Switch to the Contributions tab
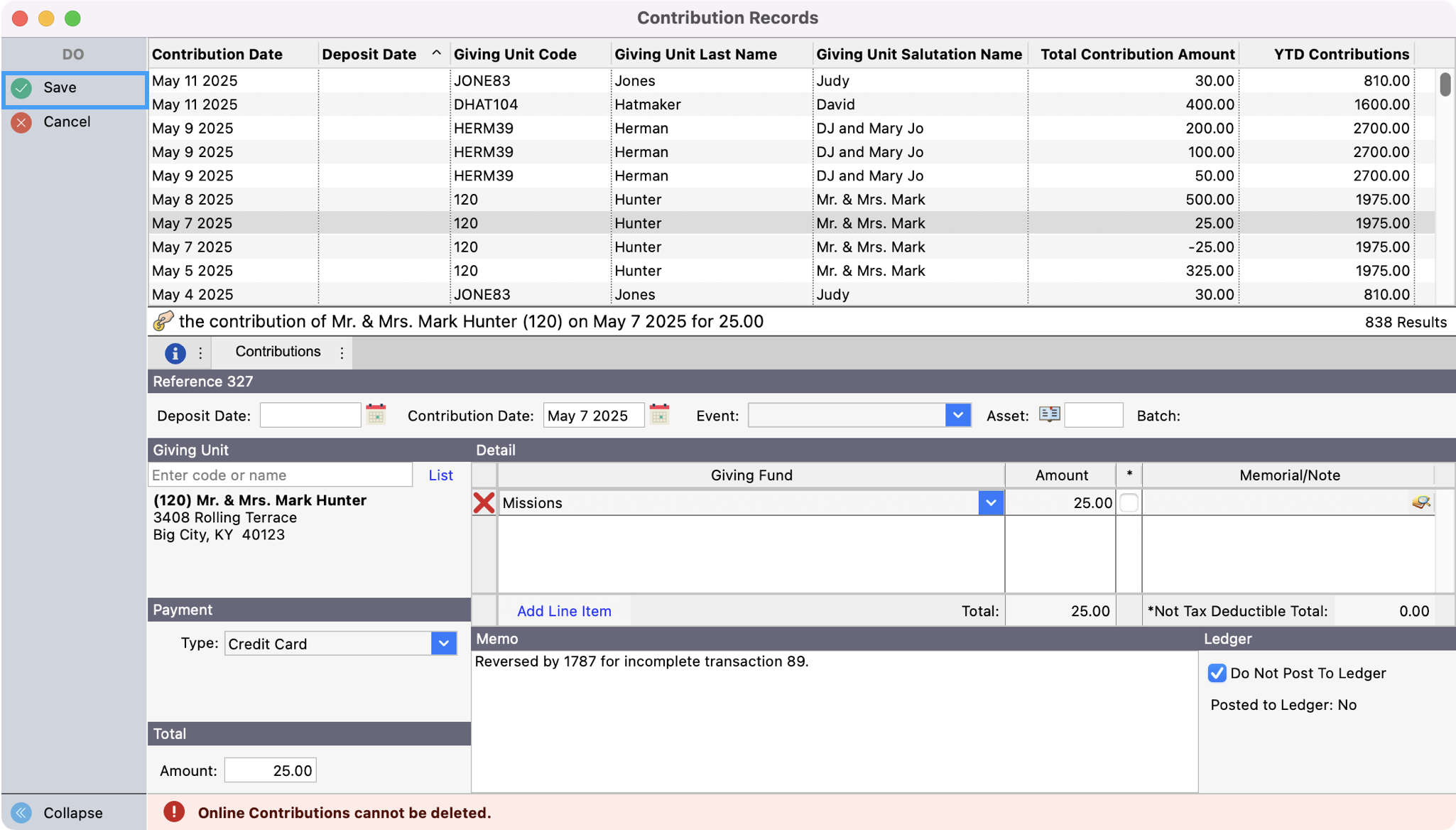Viewport: 1456px width, 830px height. (278, 352)
